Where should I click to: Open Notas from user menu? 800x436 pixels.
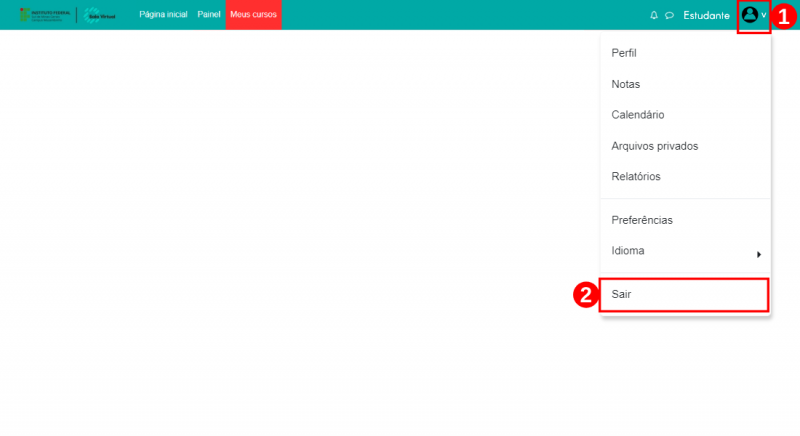[x=685, y=84]
